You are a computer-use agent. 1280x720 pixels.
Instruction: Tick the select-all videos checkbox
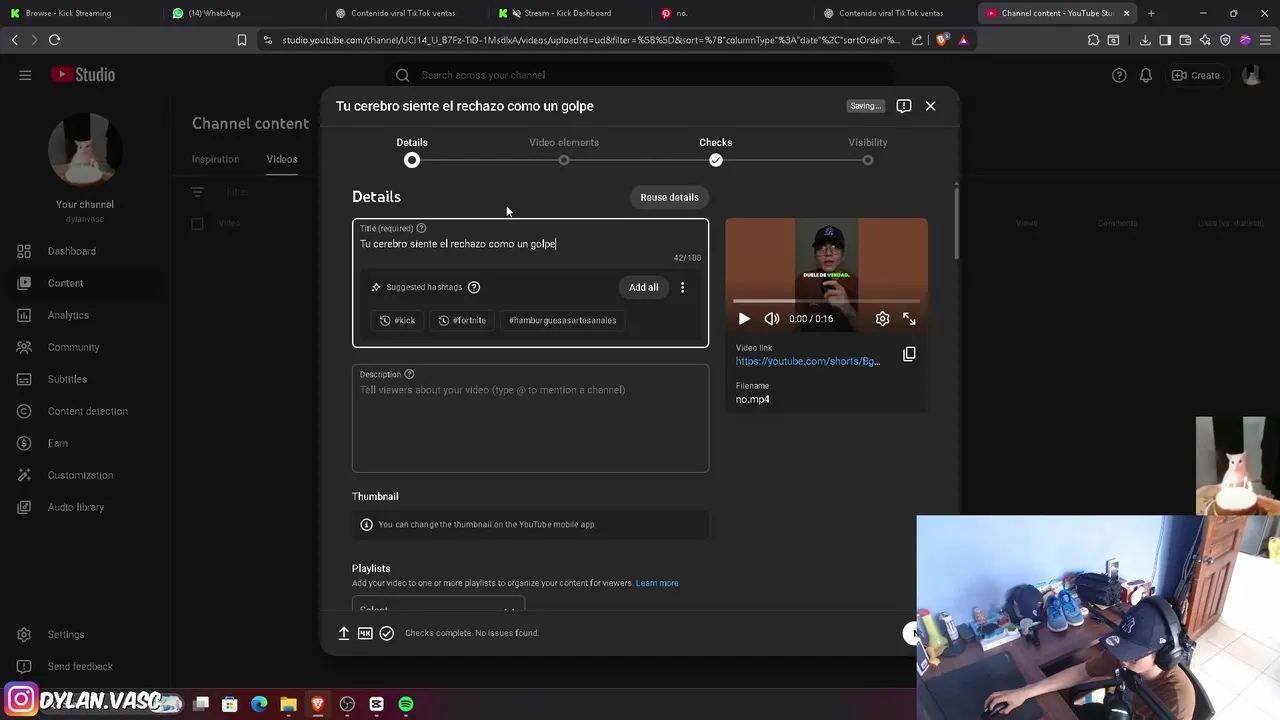tap(197, 223)
